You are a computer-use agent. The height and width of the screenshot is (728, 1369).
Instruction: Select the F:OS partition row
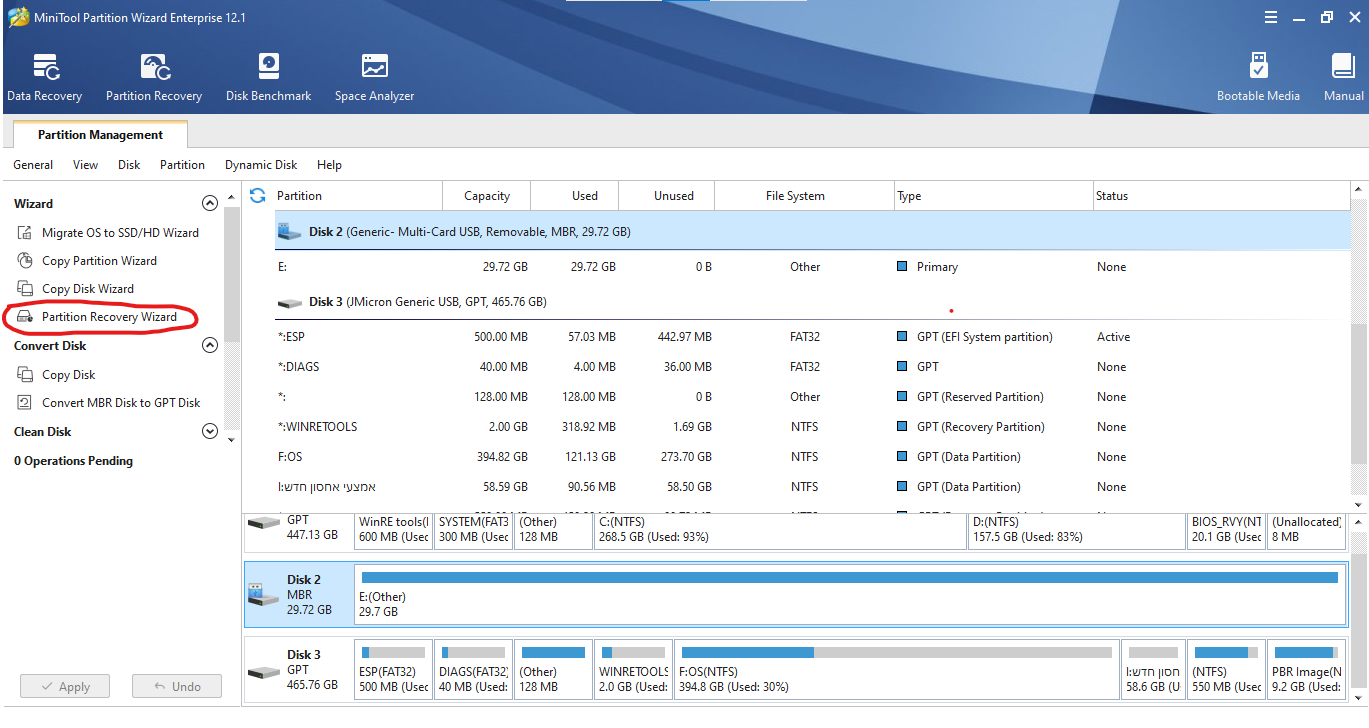pos(812,457)
